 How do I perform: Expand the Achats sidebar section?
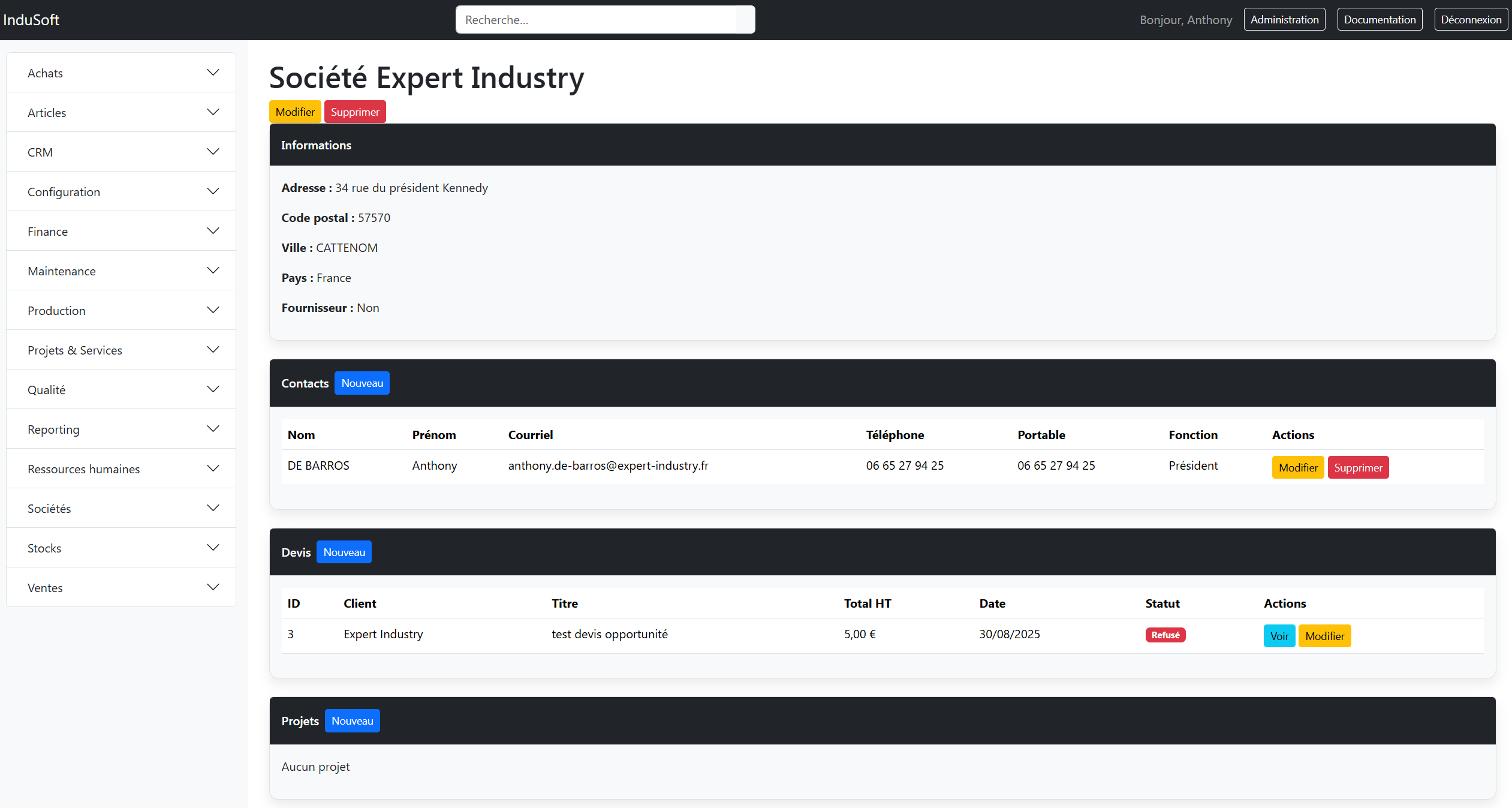pos(121,73)
